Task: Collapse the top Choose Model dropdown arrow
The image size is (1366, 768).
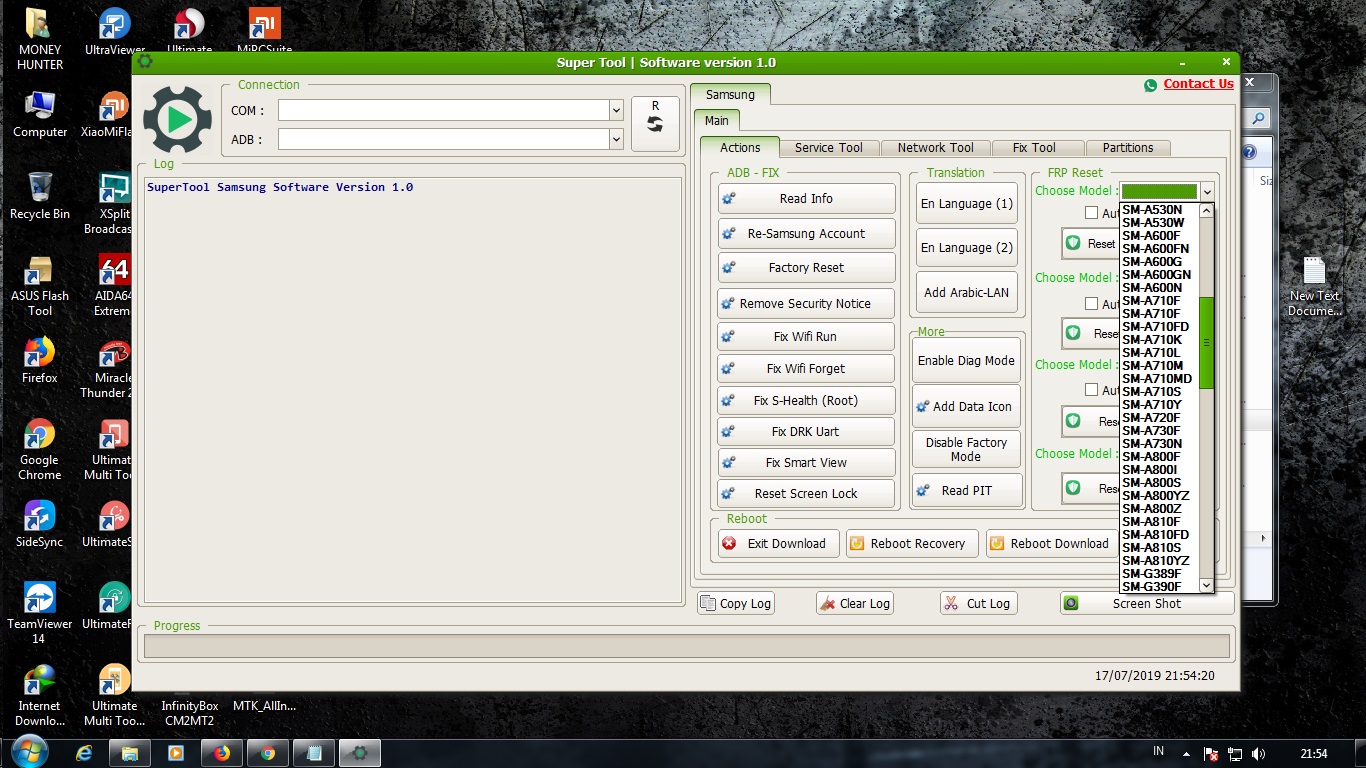Action: coord(1207,192)
